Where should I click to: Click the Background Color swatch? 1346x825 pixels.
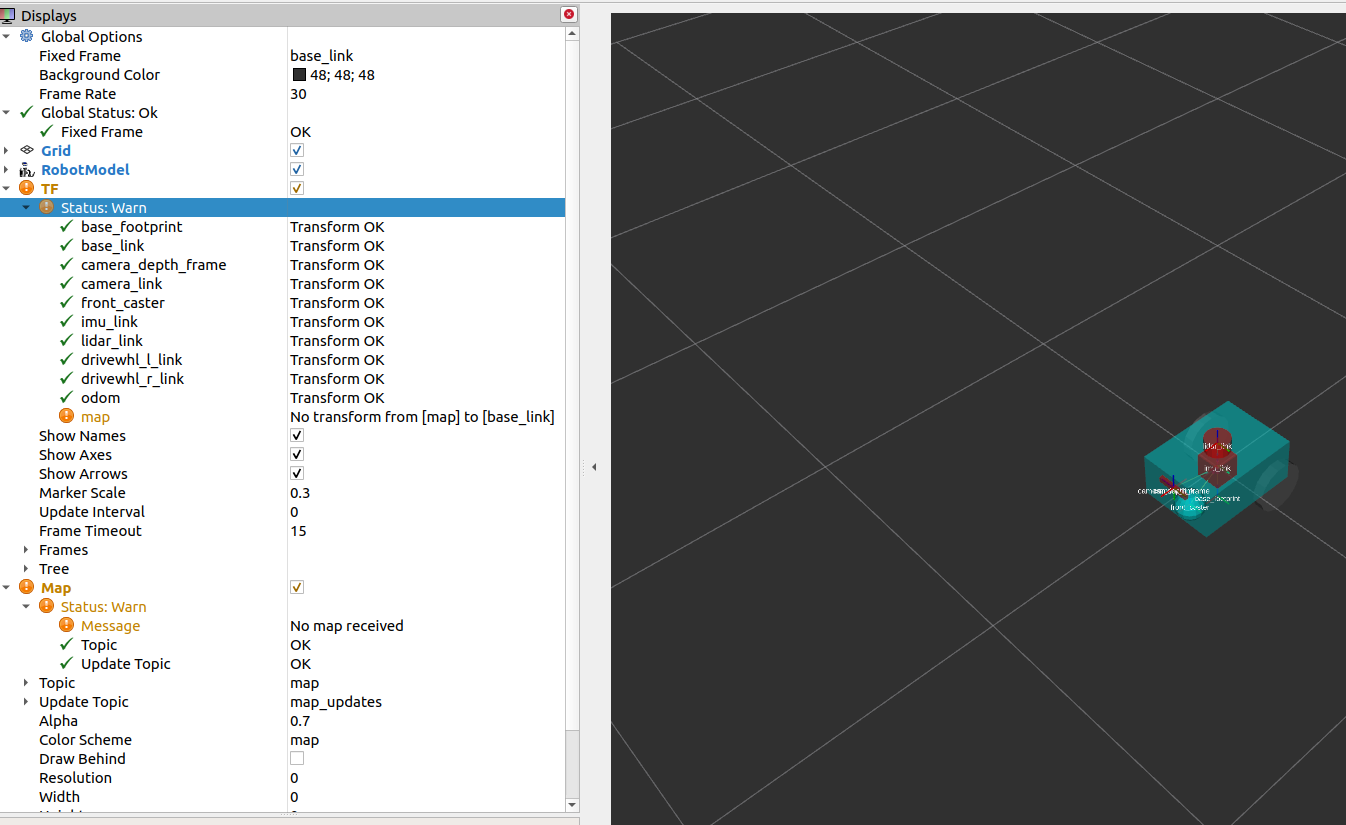pyautogui.click(x=299, y=75)
